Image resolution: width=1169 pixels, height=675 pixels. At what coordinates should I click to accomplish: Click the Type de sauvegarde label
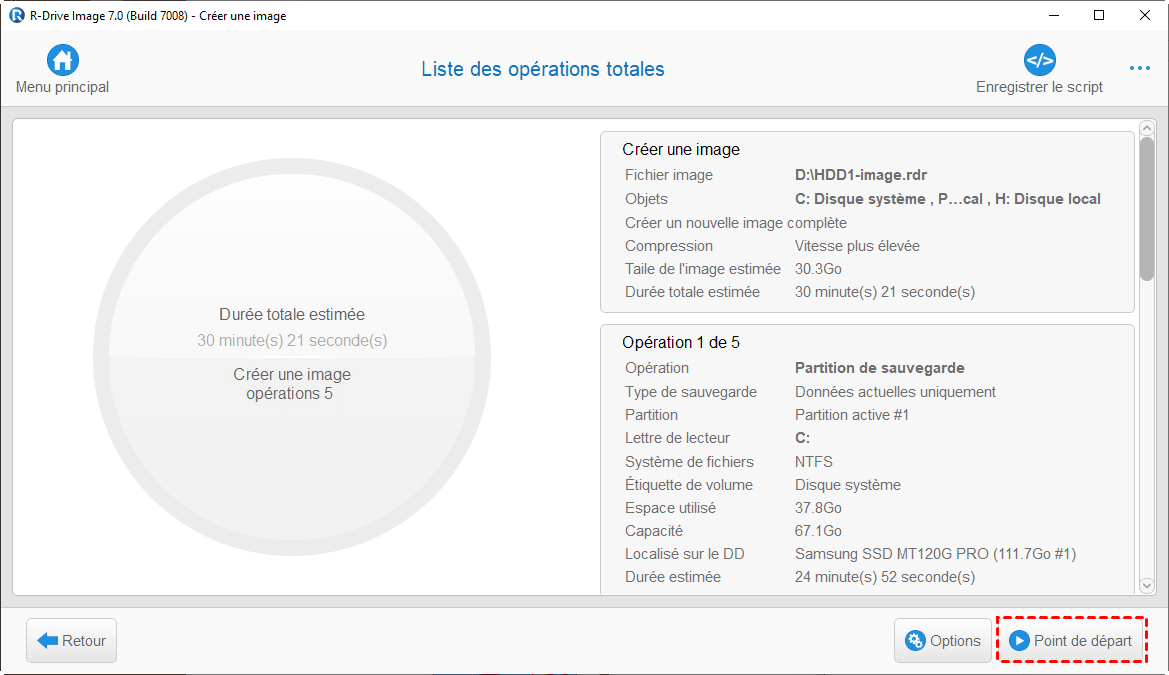(x=690, y=392)
